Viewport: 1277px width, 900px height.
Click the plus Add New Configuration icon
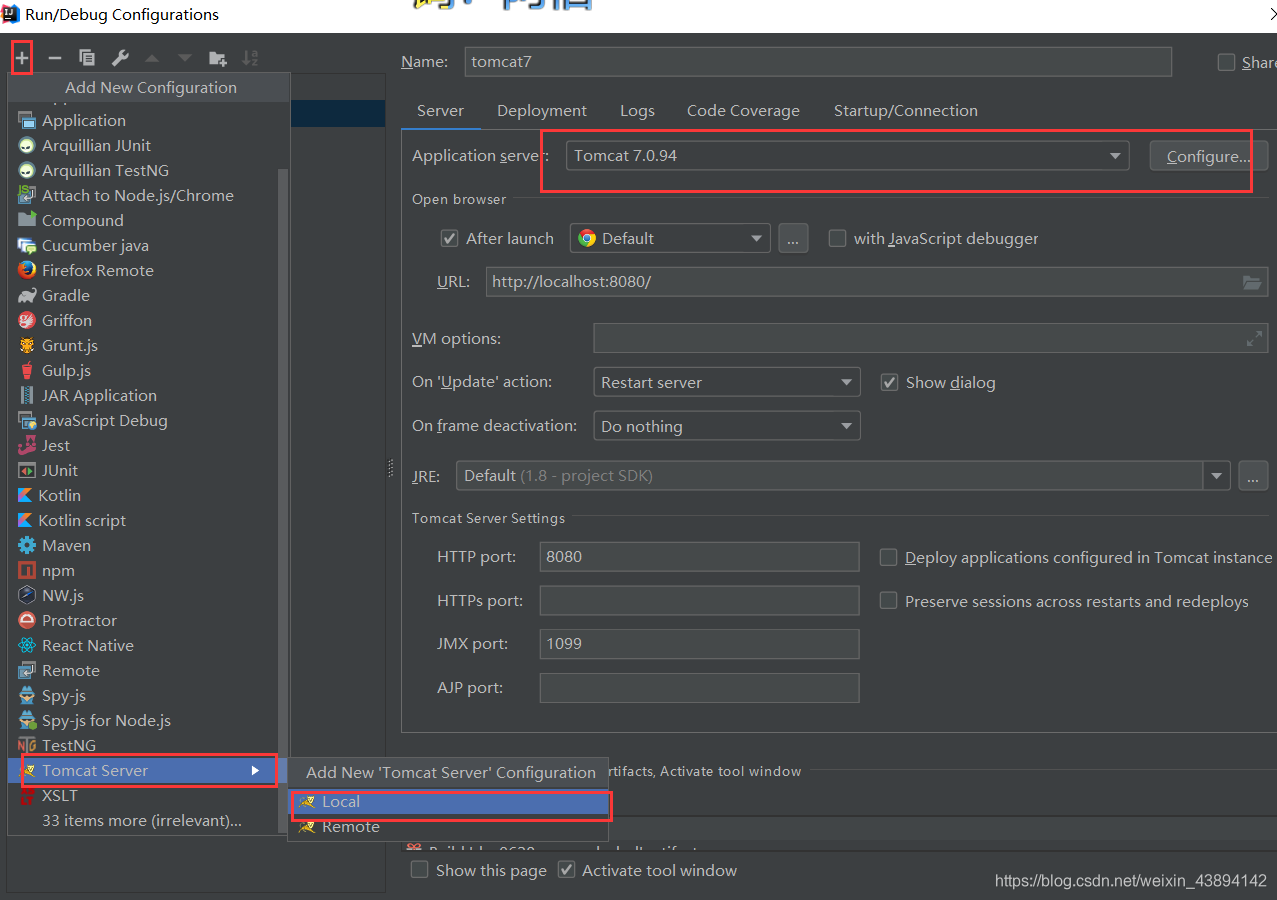(x=22, y=58)
